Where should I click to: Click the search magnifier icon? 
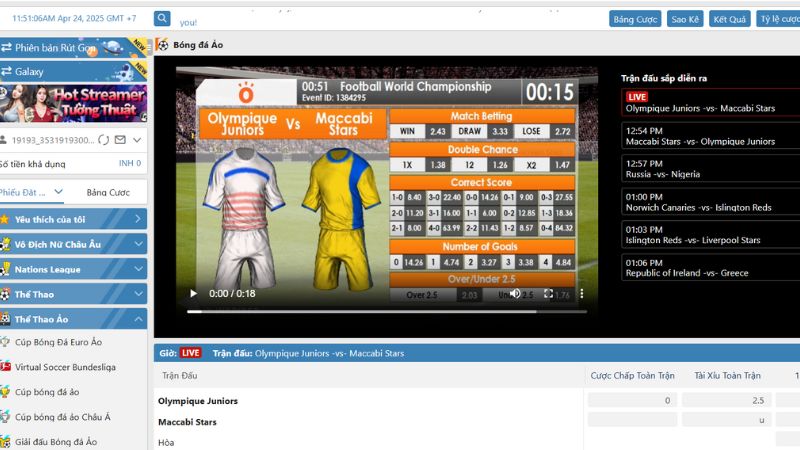point(162,19)
